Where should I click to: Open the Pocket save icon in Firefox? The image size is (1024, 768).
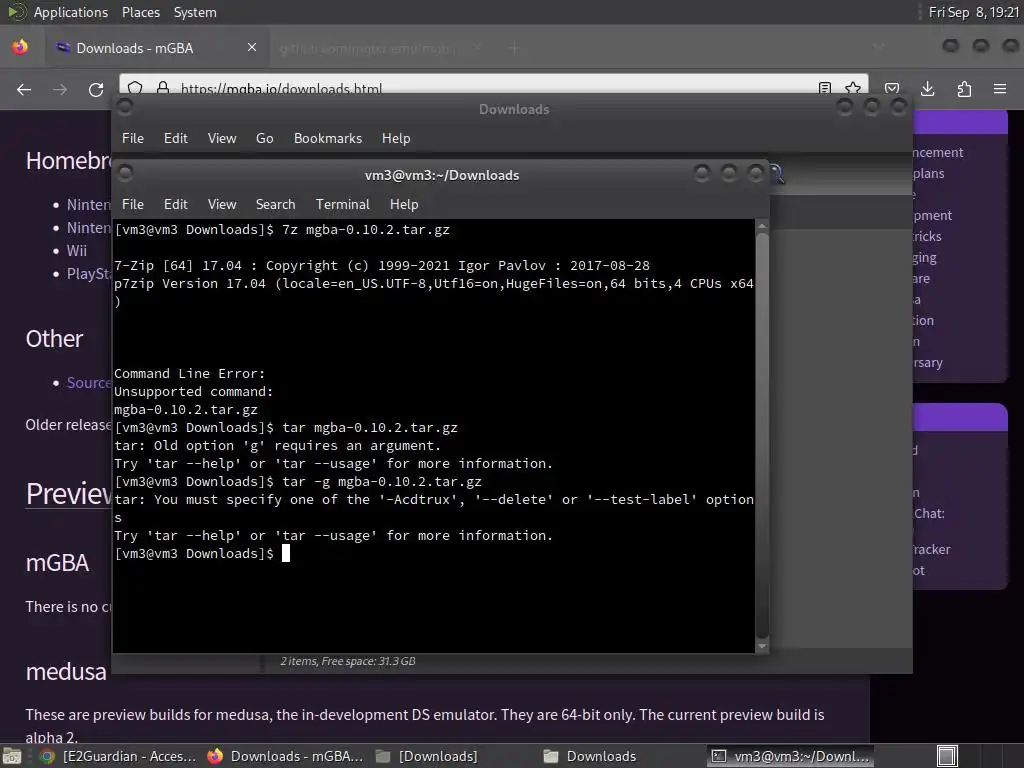[x=892, y=89]
